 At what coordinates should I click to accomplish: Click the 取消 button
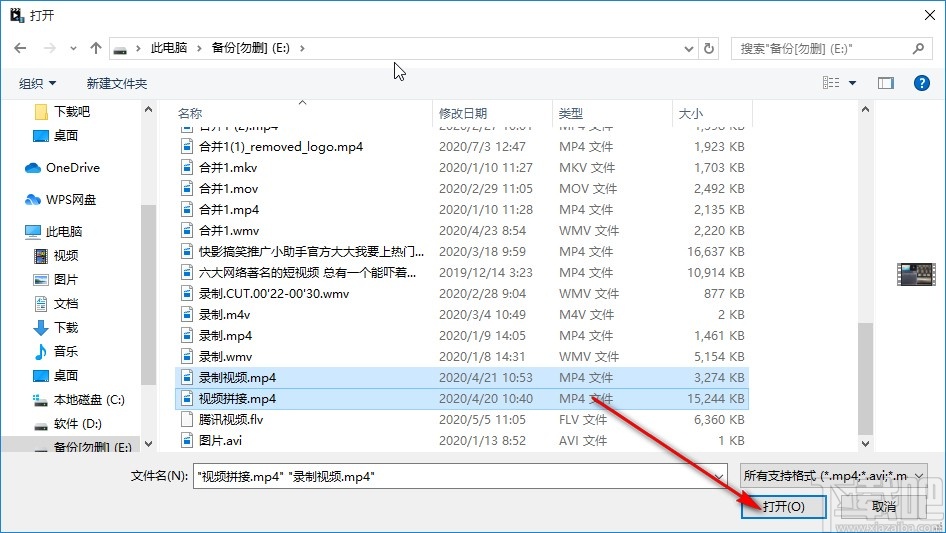pyautogui.click(x=884, y=506)
